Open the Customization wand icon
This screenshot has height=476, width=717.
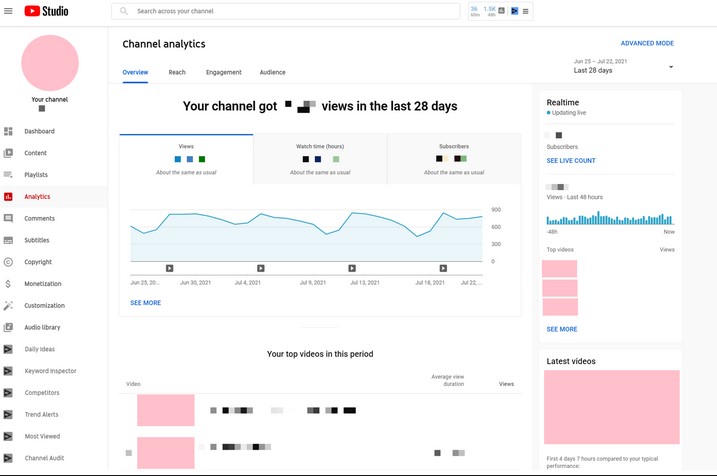click(8, 305)
